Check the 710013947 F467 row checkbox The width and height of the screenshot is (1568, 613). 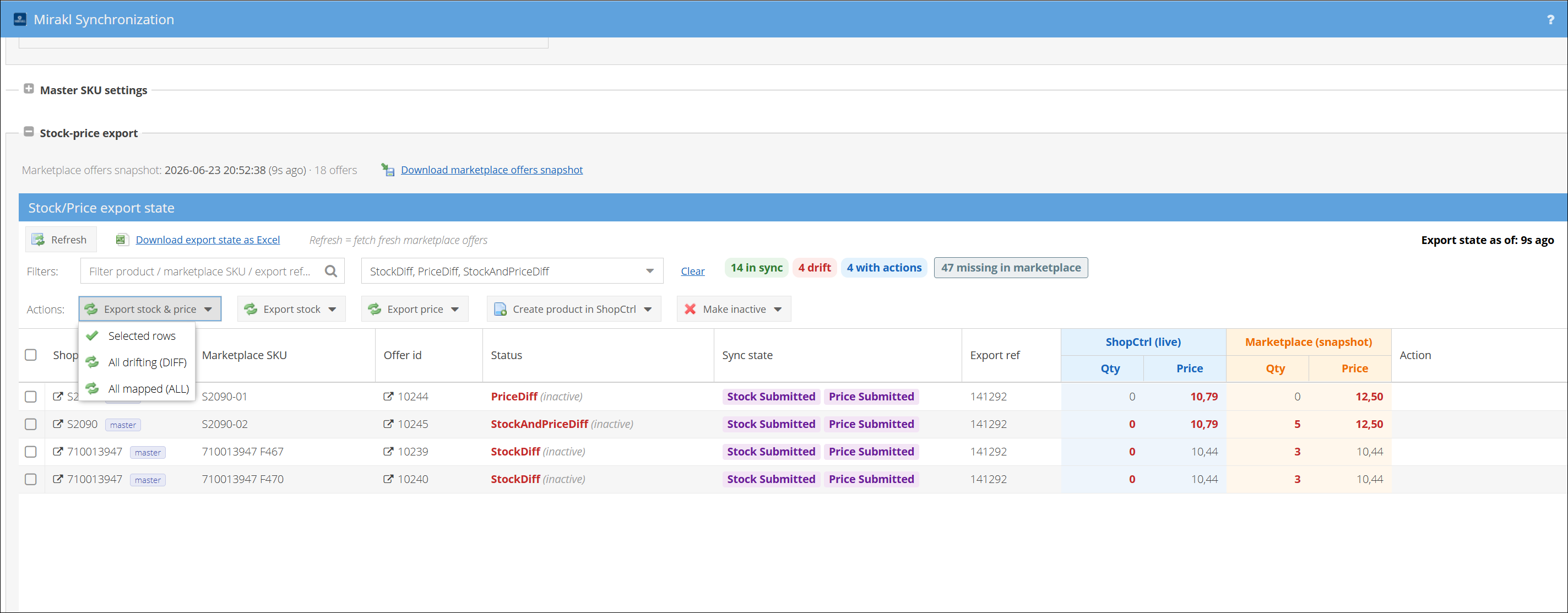[x=30, y=452]
